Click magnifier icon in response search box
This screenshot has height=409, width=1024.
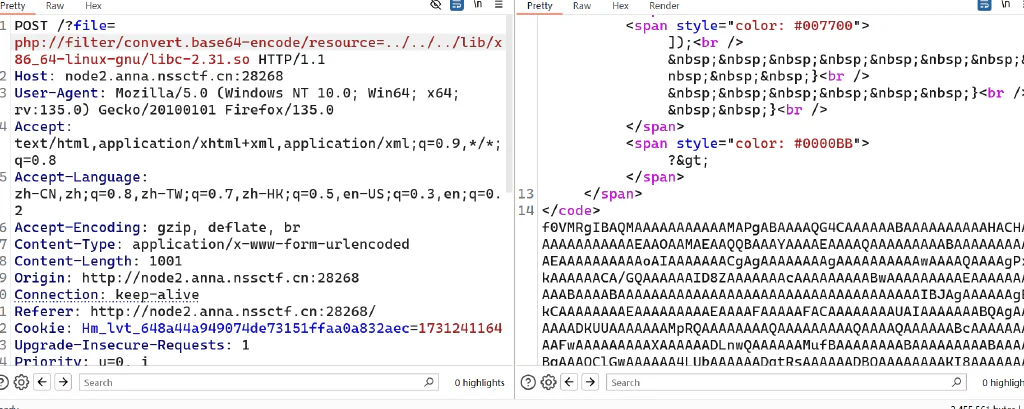(957, 382)
